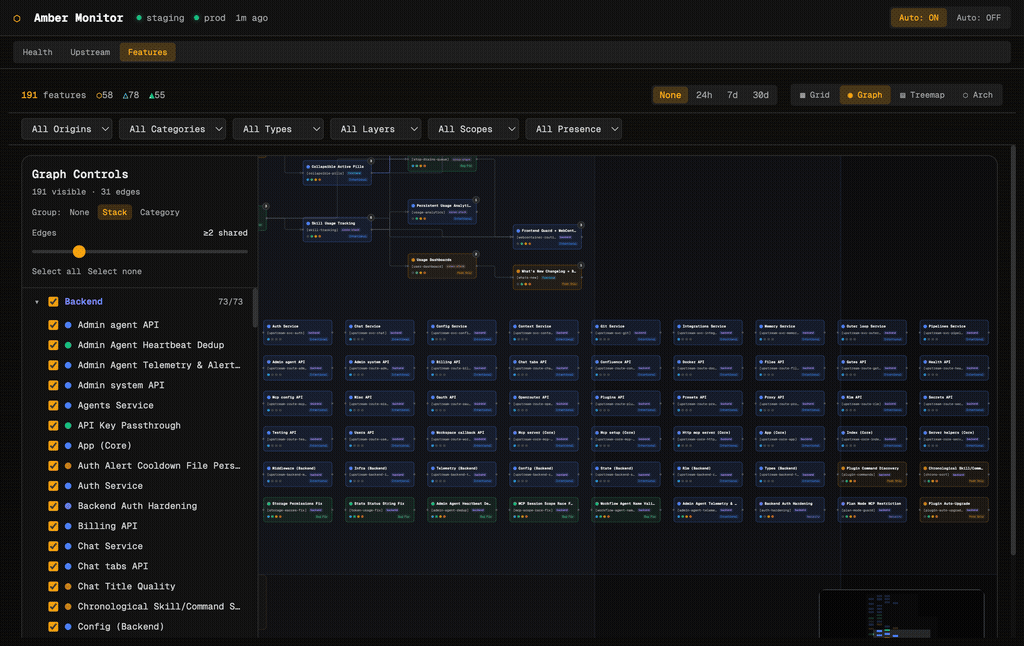Open the All Types dropdown
This screenshot has width=1024, height=646.
[x=278, y=129]
